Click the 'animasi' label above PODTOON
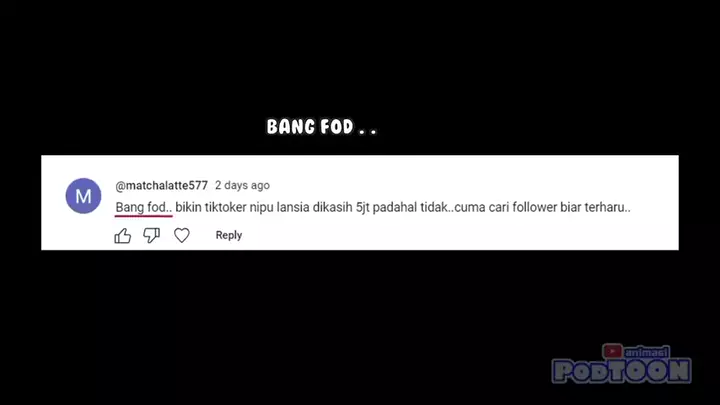 (x=647, y=353)
